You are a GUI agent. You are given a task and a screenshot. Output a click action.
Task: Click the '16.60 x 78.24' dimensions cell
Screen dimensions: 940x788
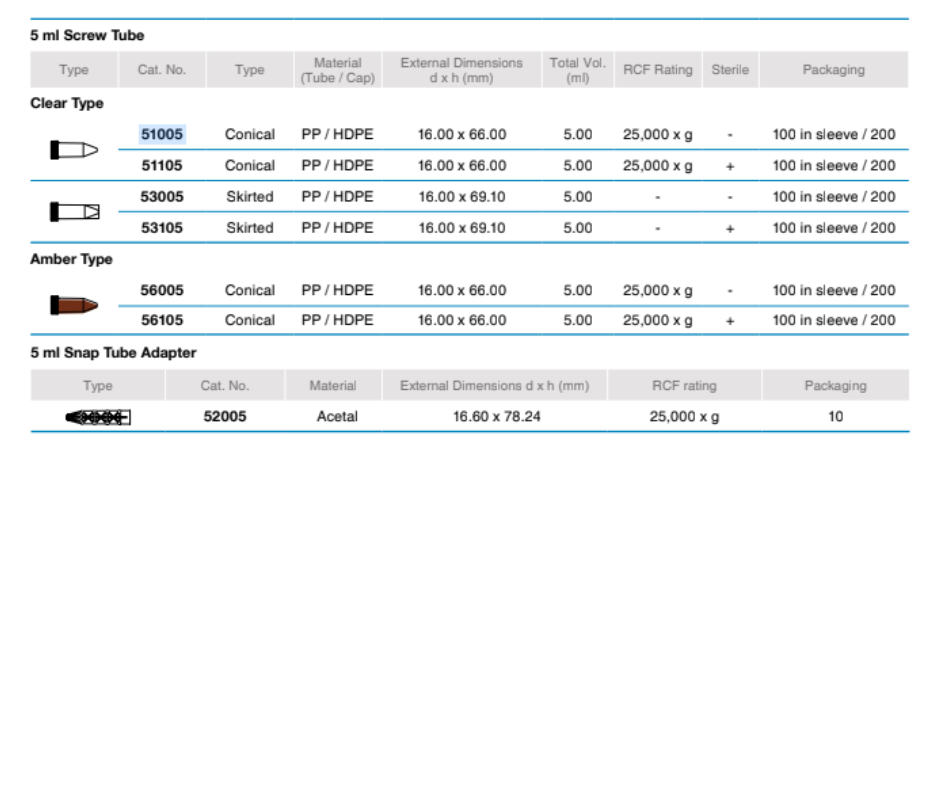pyautogui.click(x=497, y=416)
